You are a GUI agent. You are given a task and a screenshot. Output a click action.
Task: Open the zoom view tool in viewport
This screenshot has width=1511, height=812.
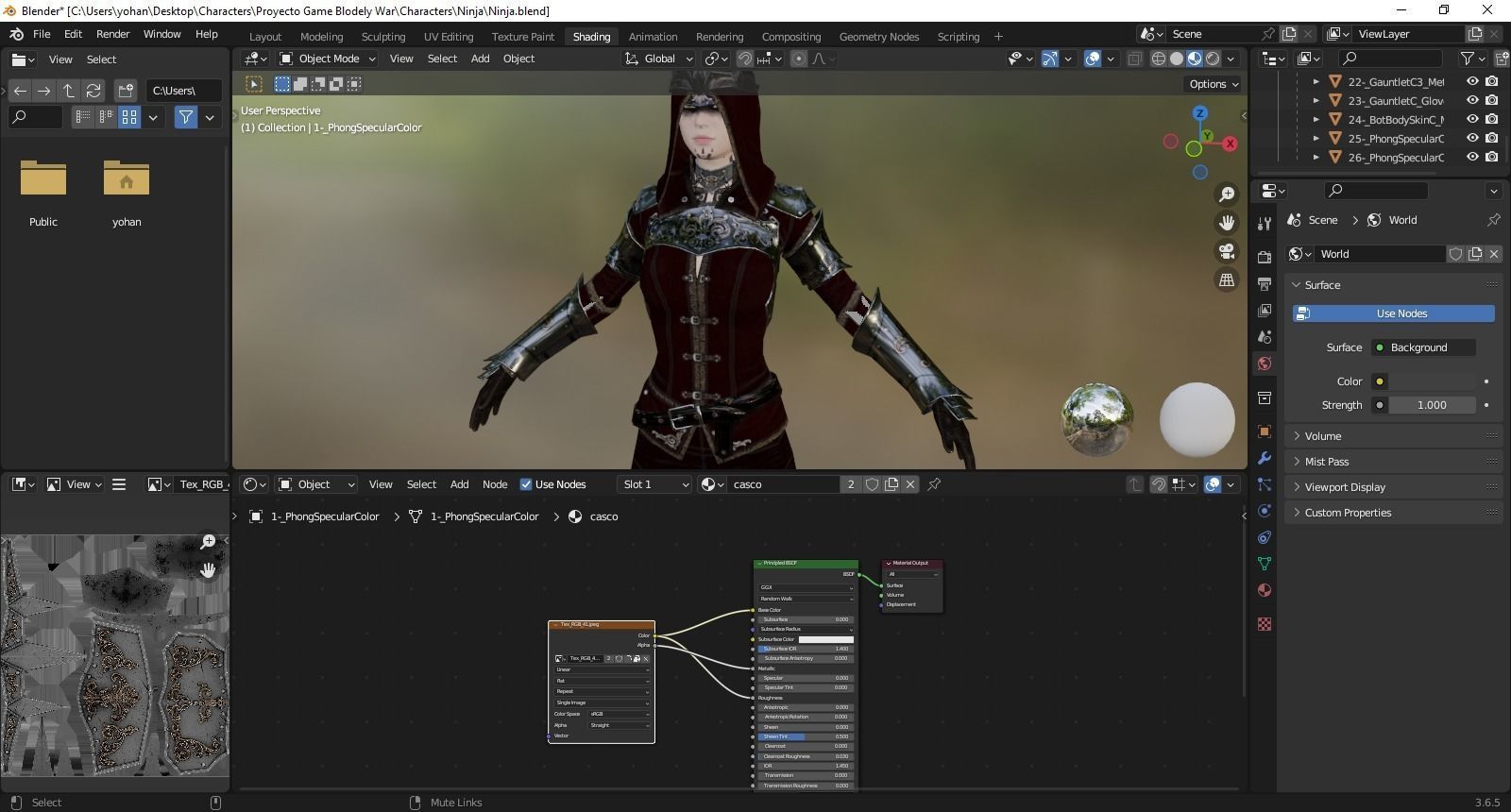[1226, 194]
